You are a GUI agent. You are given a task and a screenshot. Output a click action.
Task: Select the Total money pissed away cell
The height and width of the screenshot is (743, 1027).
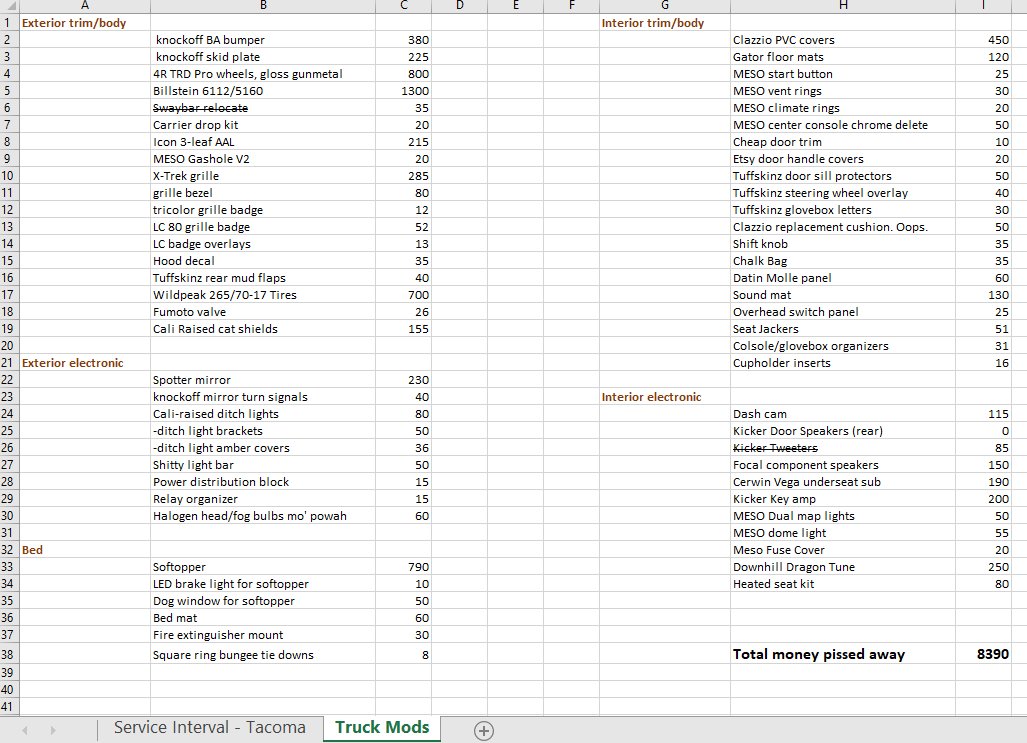(843, 655)
